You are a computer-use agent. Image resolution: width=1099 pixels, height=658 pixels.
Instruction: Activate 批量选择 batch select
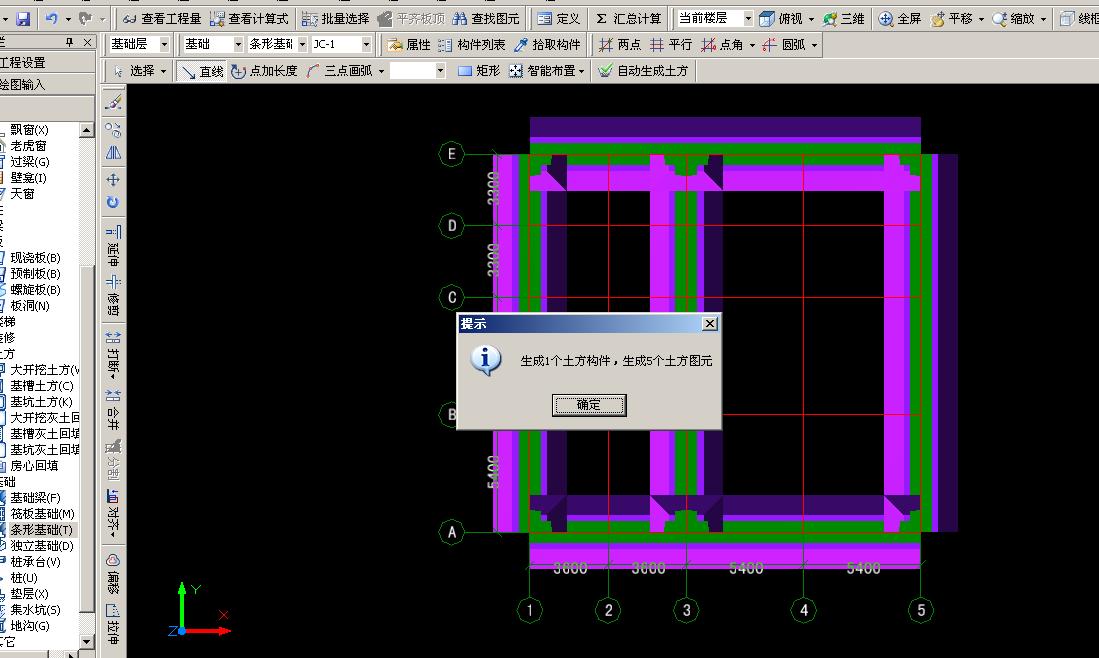point(336,19)
